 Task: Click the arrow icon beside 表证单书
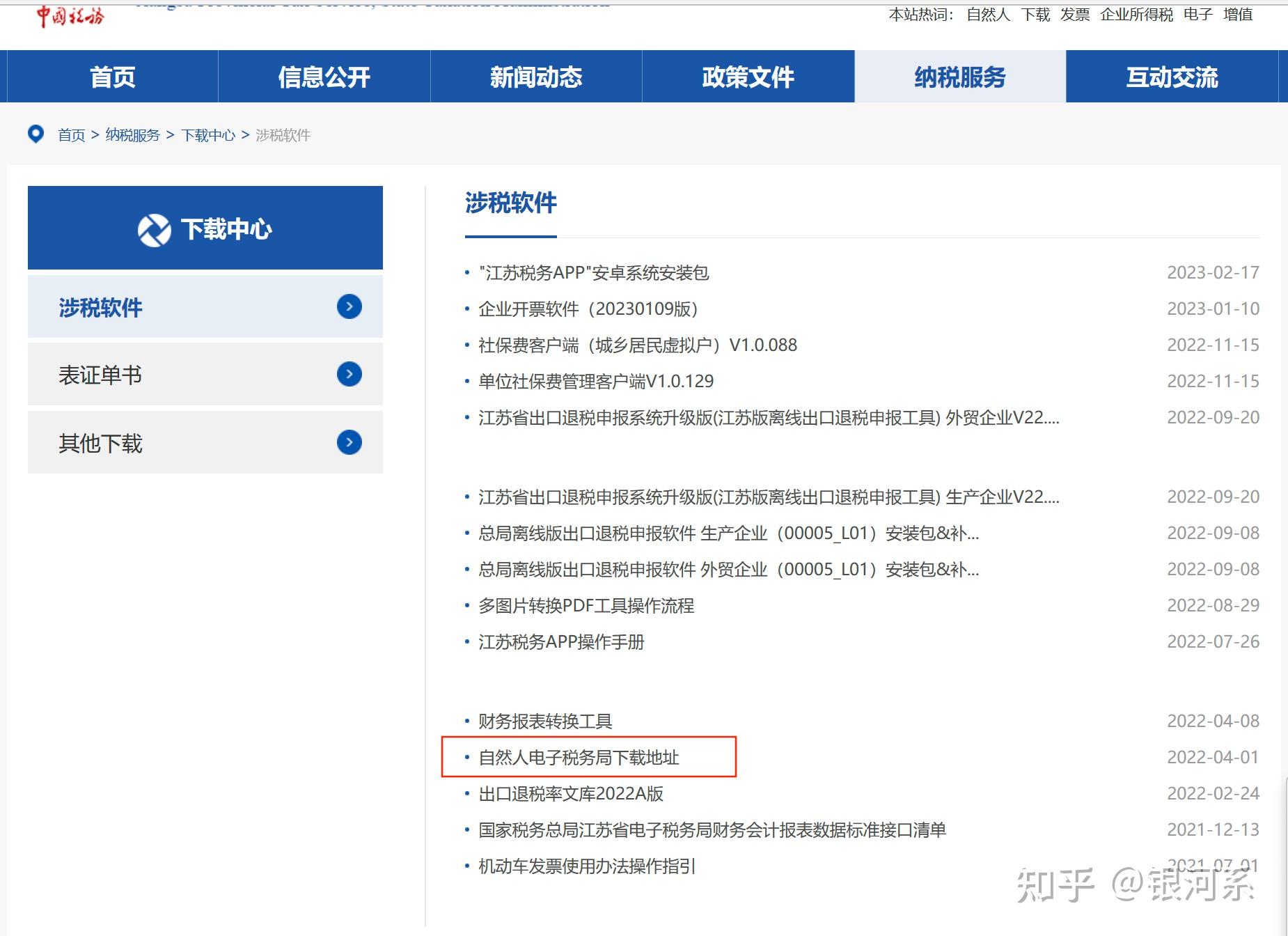pos(350,374)
